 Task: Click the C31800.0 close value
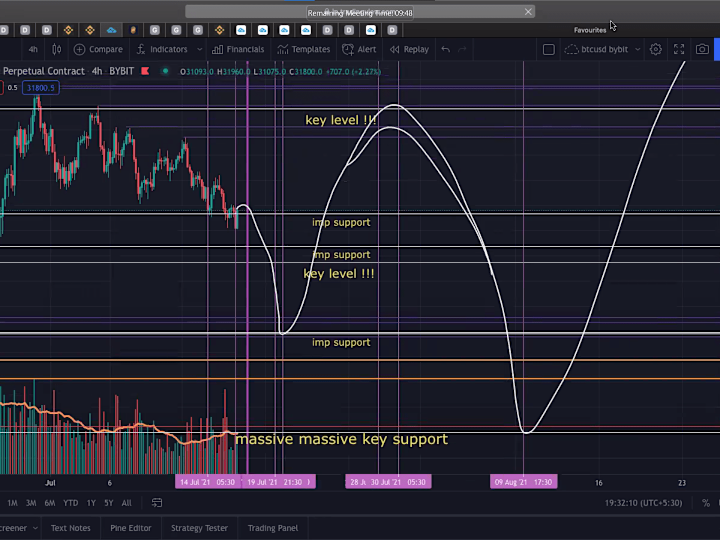pos(306,72)
